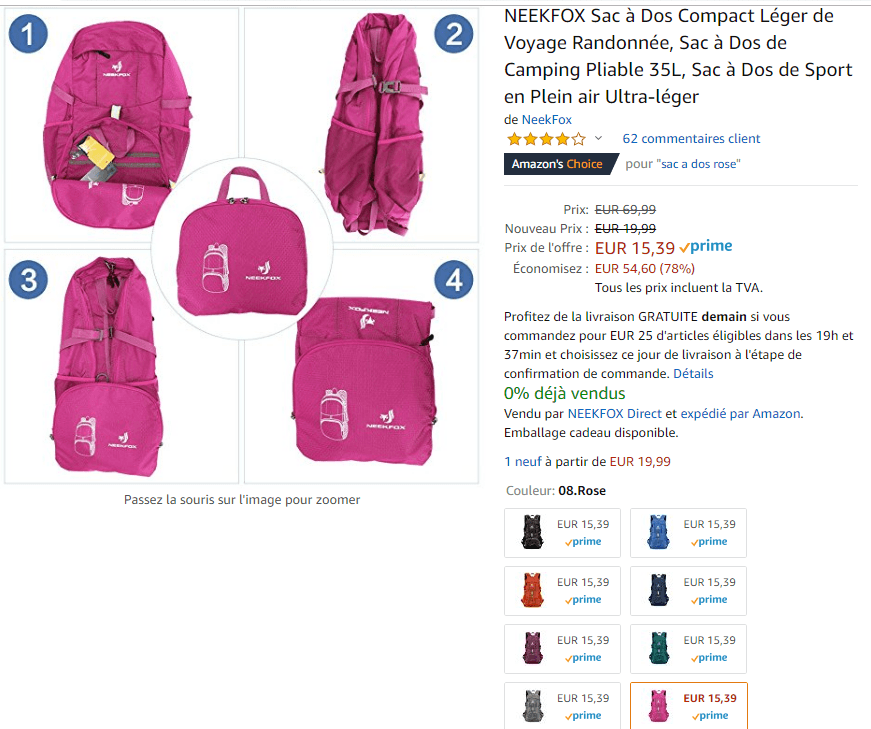Select the black backpack color swatch
Image resolution: width=871 pixels, height=729 pixels.
562,533
